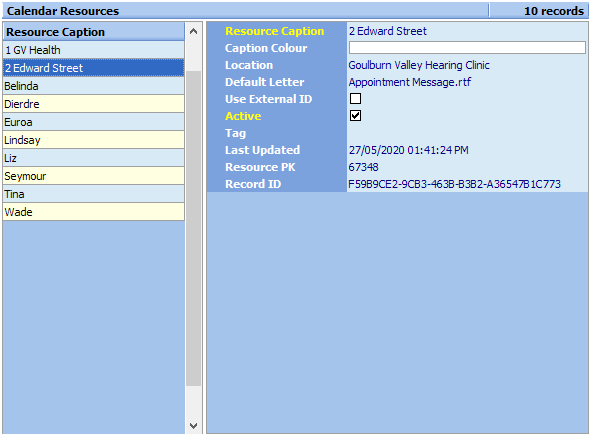This screenshot has height=436, width=591.
Task: Uncheck the Active checkbox
Action: [355, 116]
